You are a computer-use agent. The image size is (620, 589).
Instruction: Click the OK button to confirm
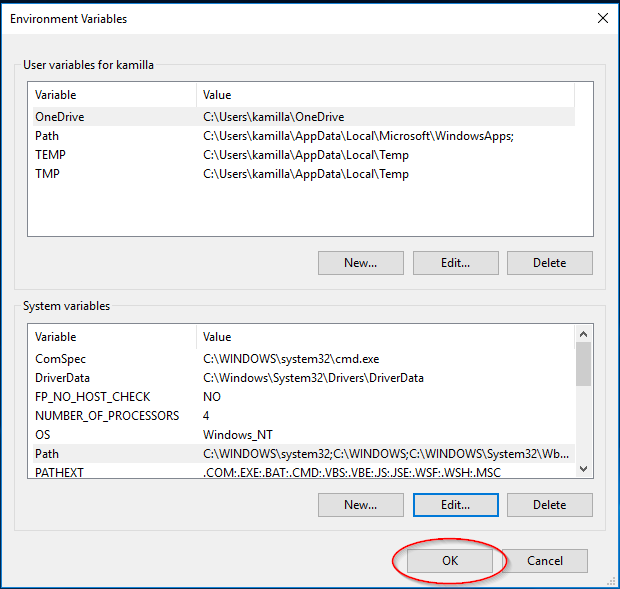[450, 561]
